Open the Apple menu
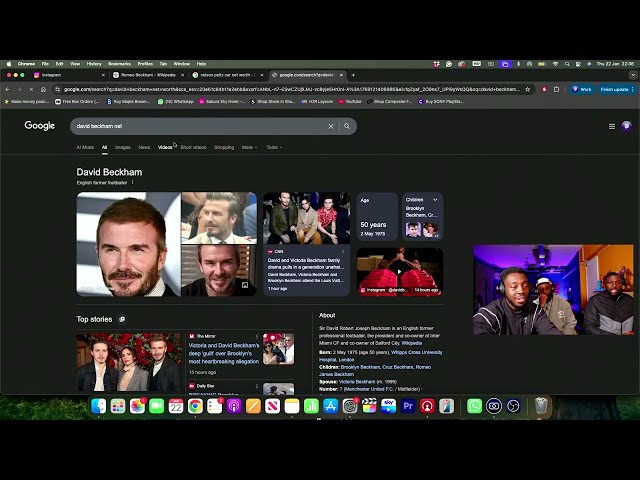This screenshot has width=640, height=480. (9, 64)
